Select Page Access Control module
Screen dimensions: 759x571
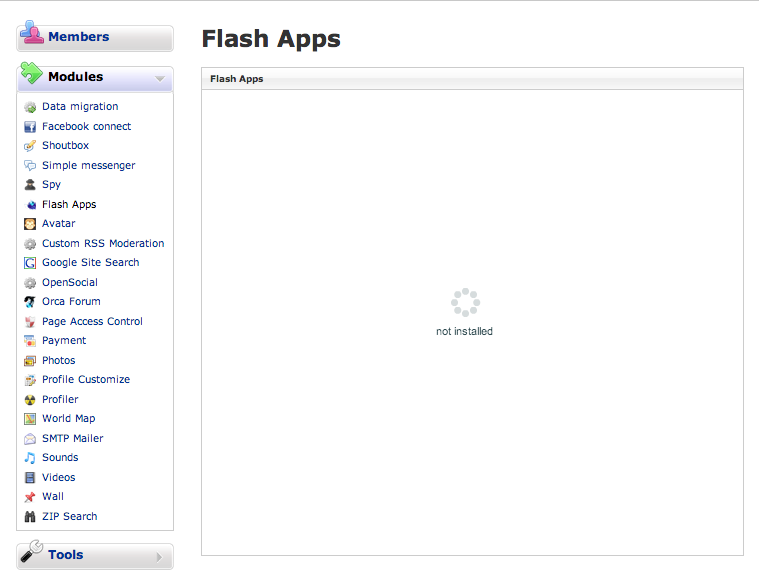92,321
